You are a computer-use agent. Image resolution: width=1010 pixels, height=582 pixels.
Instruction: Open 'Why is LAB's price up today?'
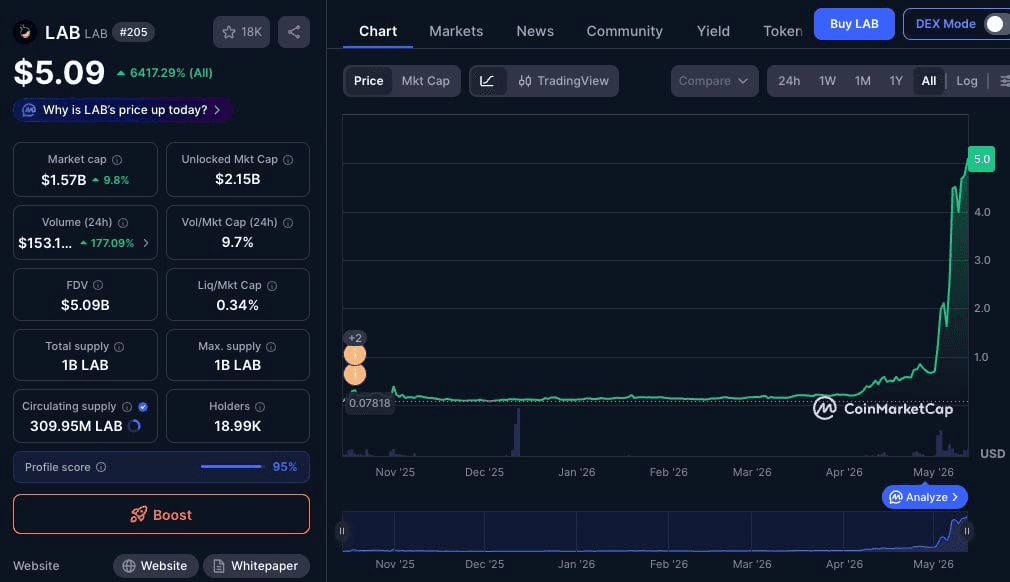coord(123,110)
